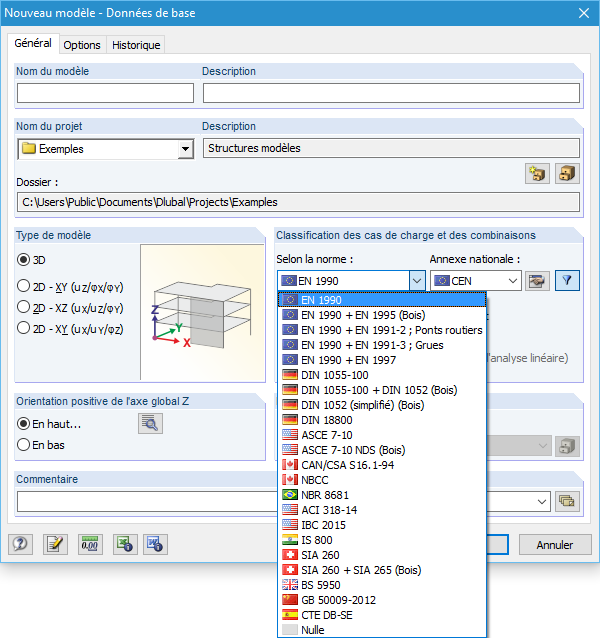Select IS 800 standard
This screenshot has width=600, height=638.
(382, 540)
